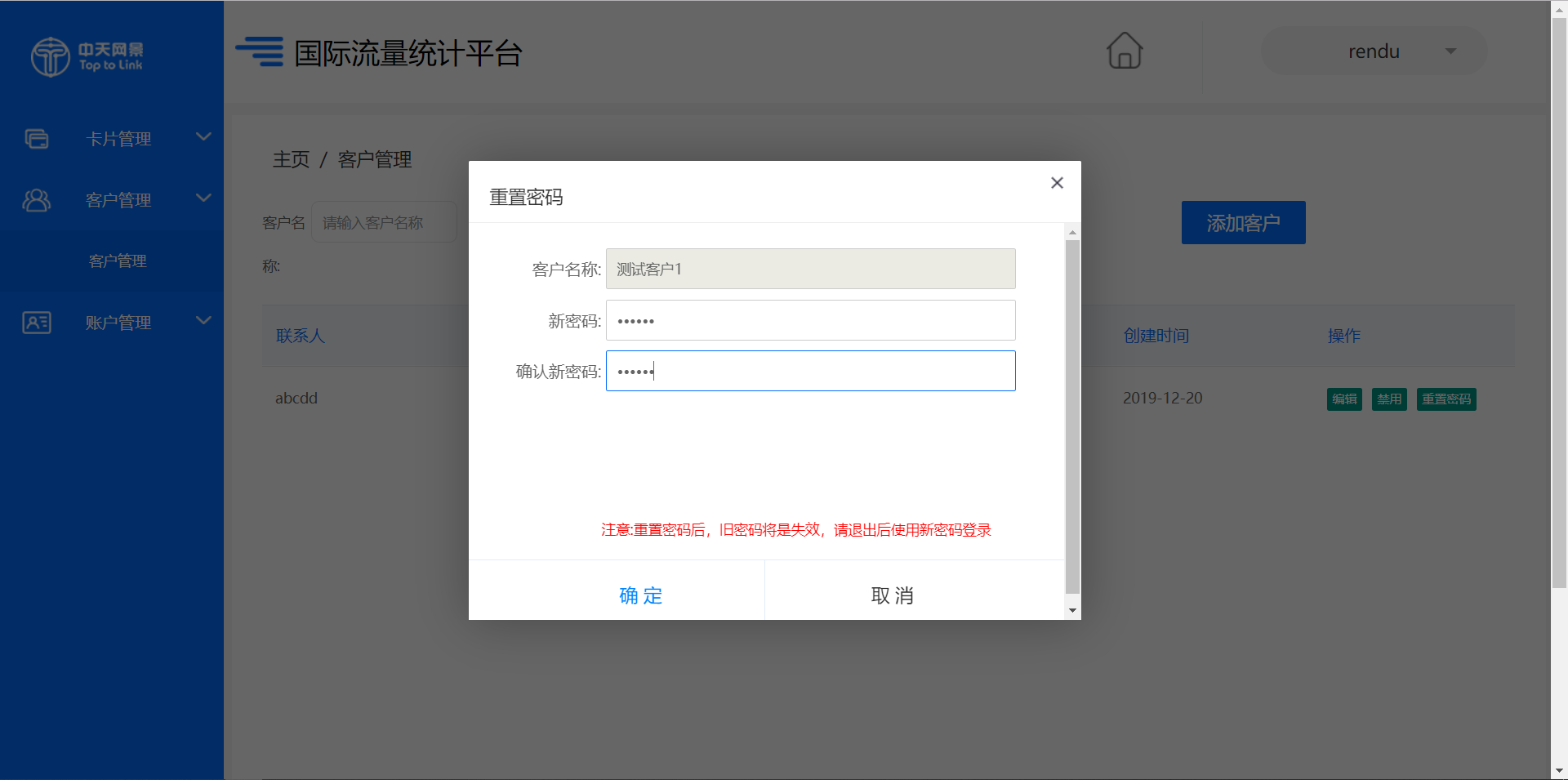Viewport: 1568px width, 780px height.
Task: Cancel with the 取消 button
Action: pyautogui.click(x=893, y=595)
